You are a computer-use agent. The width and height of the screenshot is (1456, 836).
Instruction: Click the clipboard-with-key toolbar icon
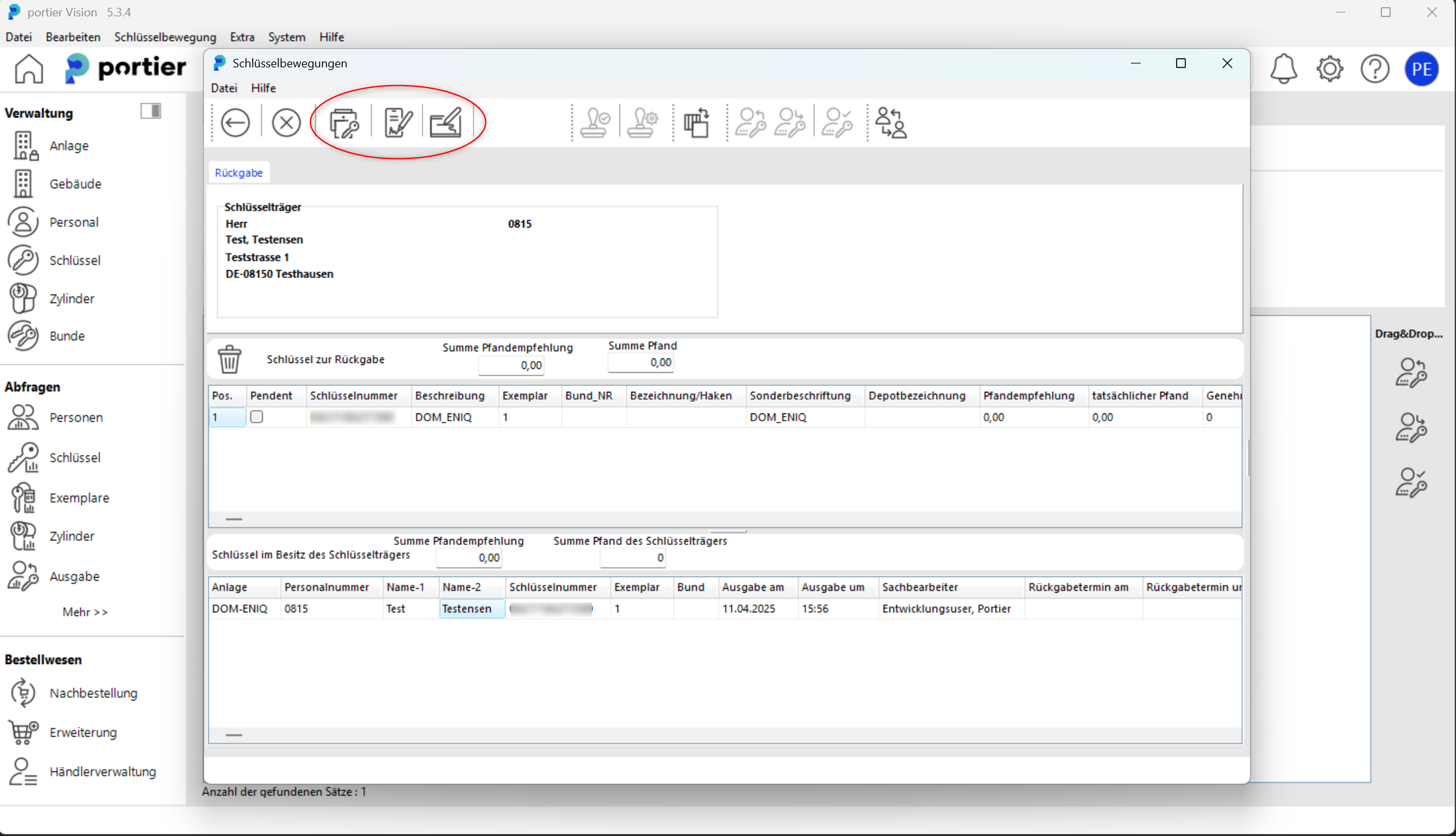click(x=344, y=122)
